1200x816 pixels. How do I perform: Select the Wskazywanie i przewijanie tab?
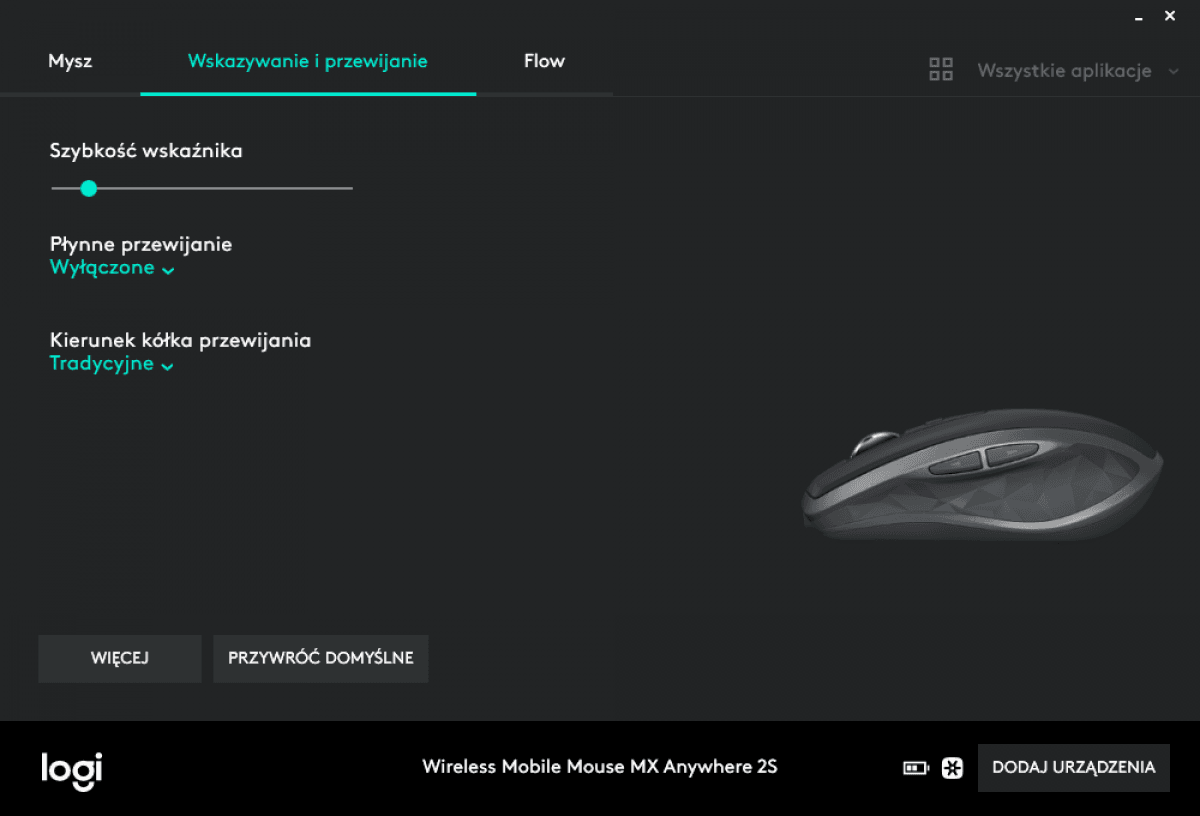click(307, 61)
